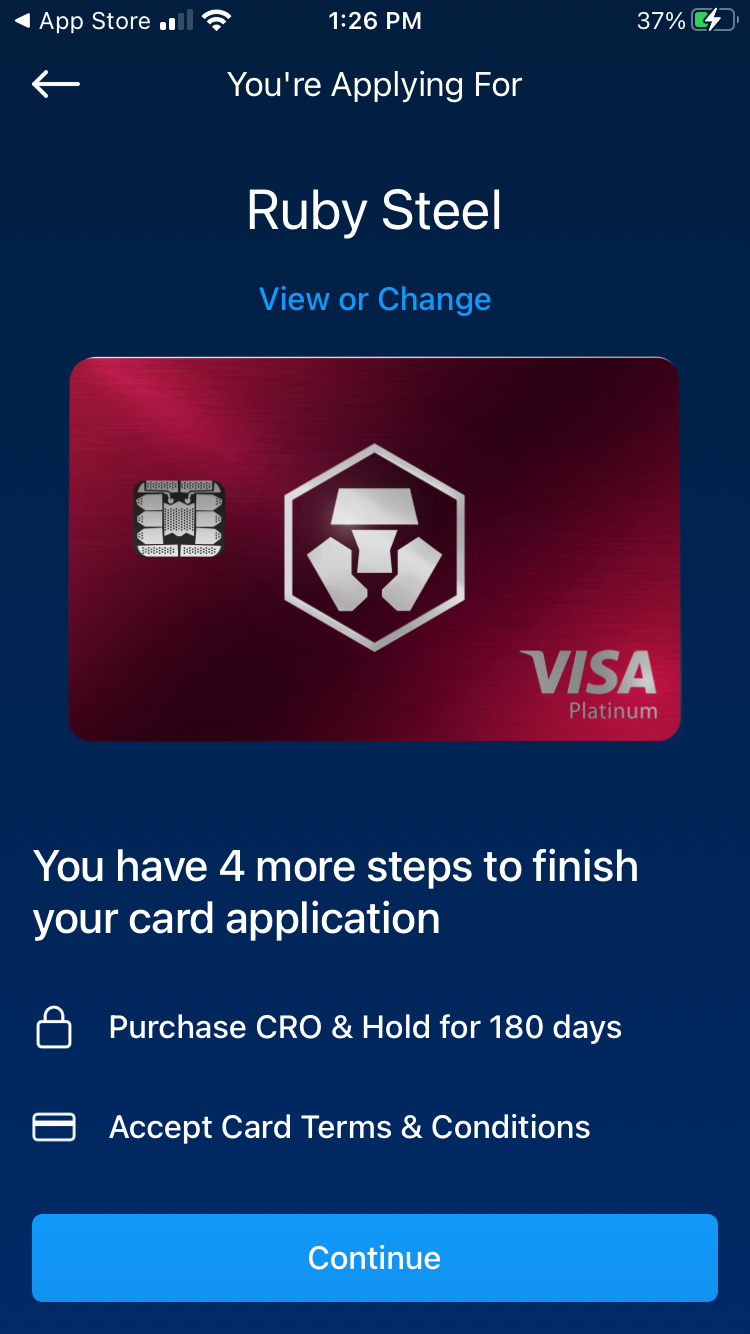Tap the 1:26 PM clock
Screen dimensions: 750x1334
(375, 20)
